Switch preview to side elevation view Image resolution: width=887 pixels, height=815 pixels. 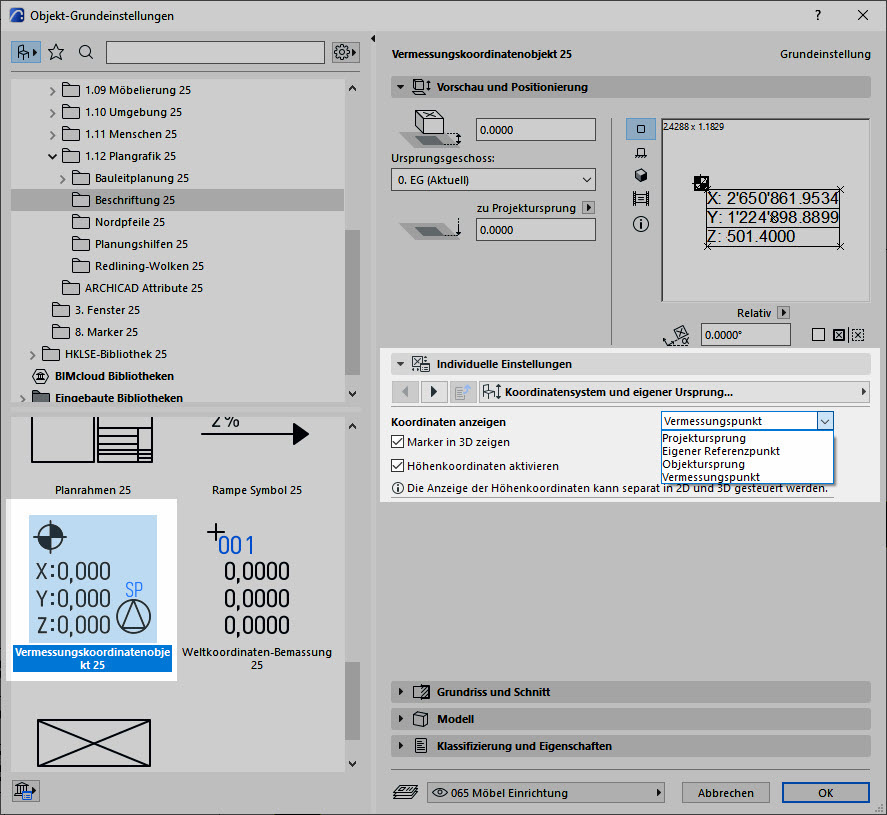[640, 153]
